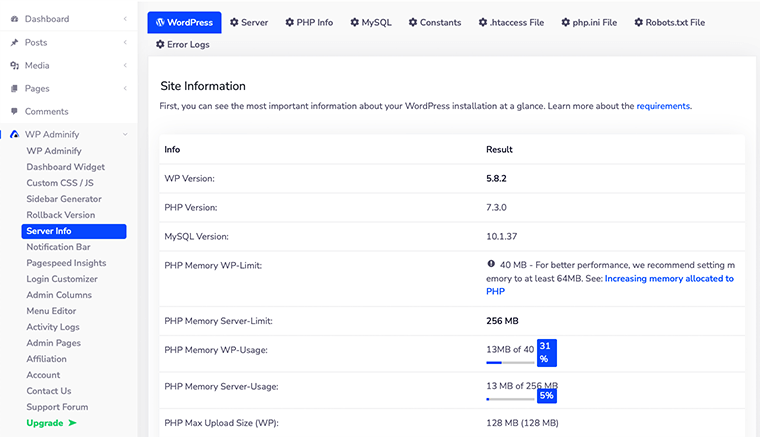Open the PHP Info tab
Screen dimensions: 760x437
click(x=309, y=22)
